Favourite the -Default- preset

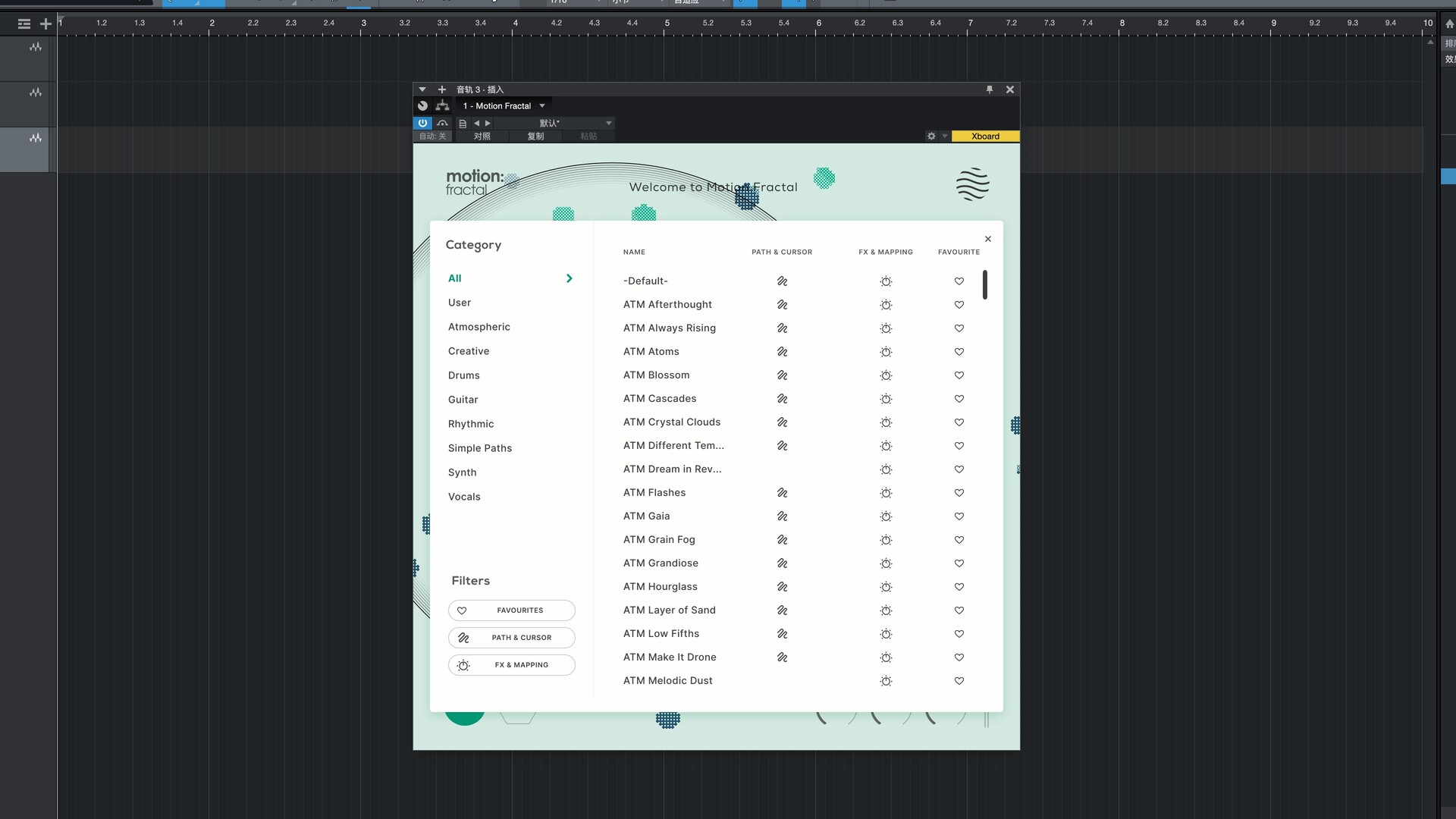click(959, 281)
